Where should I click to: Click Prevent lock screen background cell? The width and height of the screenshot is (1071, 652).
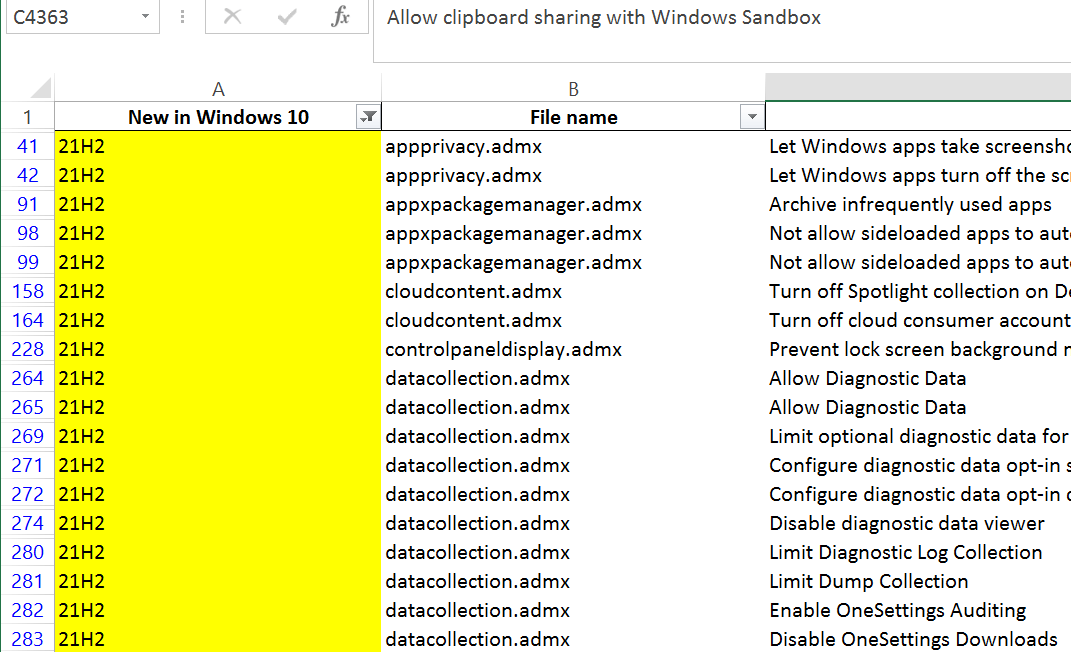[918, 349]
